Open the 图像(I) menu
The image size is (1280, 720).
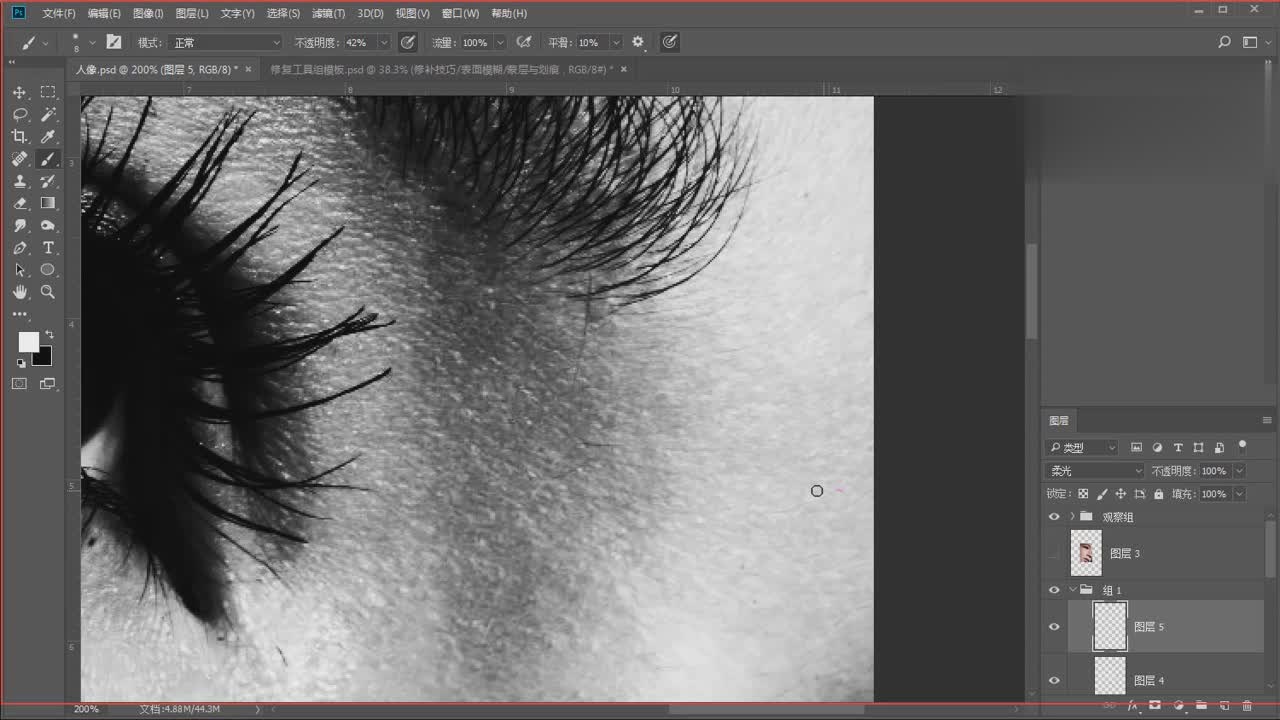click(148, 13)
